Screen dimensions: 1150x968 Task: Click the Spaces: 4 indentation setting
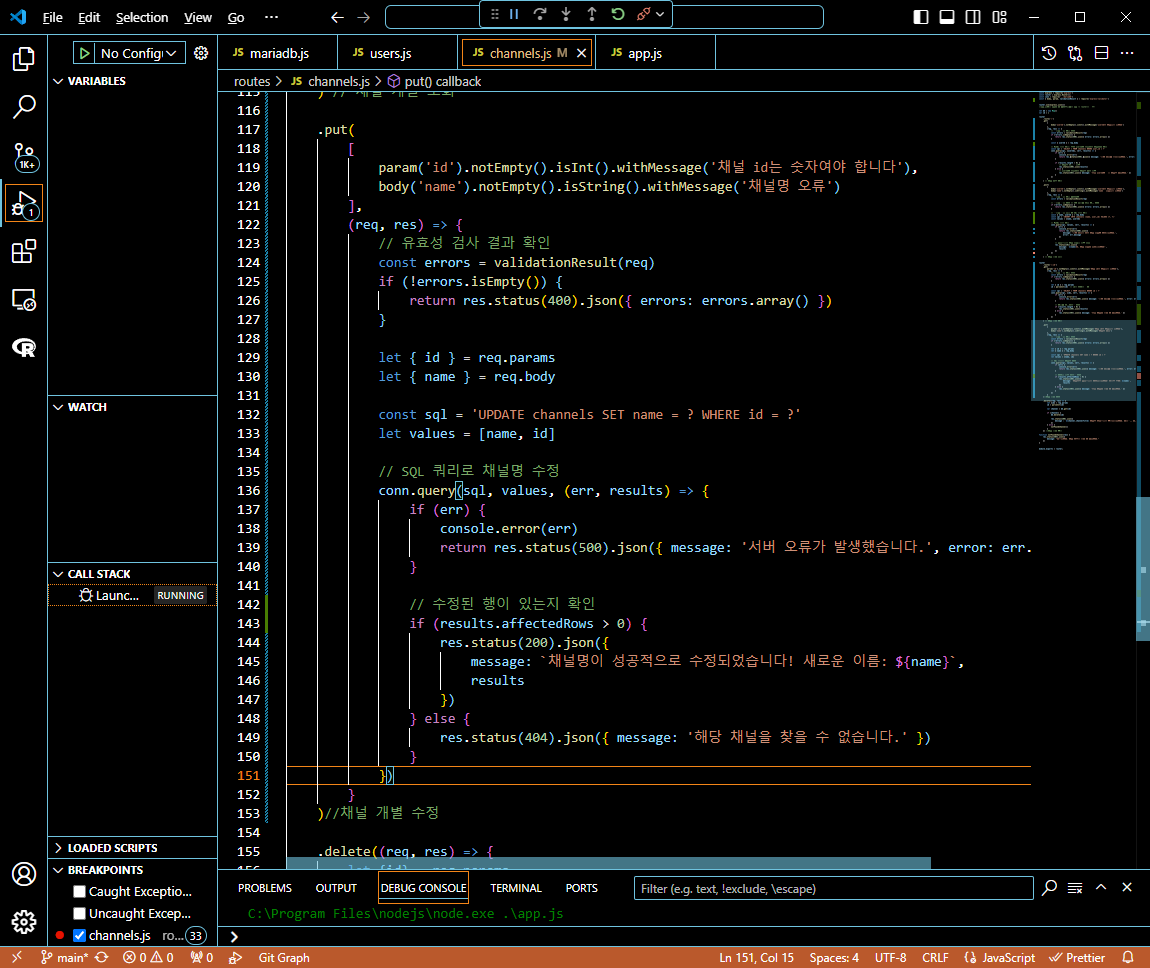(x=834, y=957)
